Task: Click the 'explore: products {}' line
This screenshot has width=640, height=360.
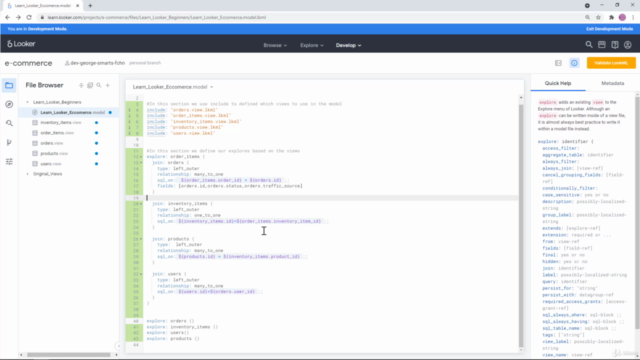Action: 173,339
